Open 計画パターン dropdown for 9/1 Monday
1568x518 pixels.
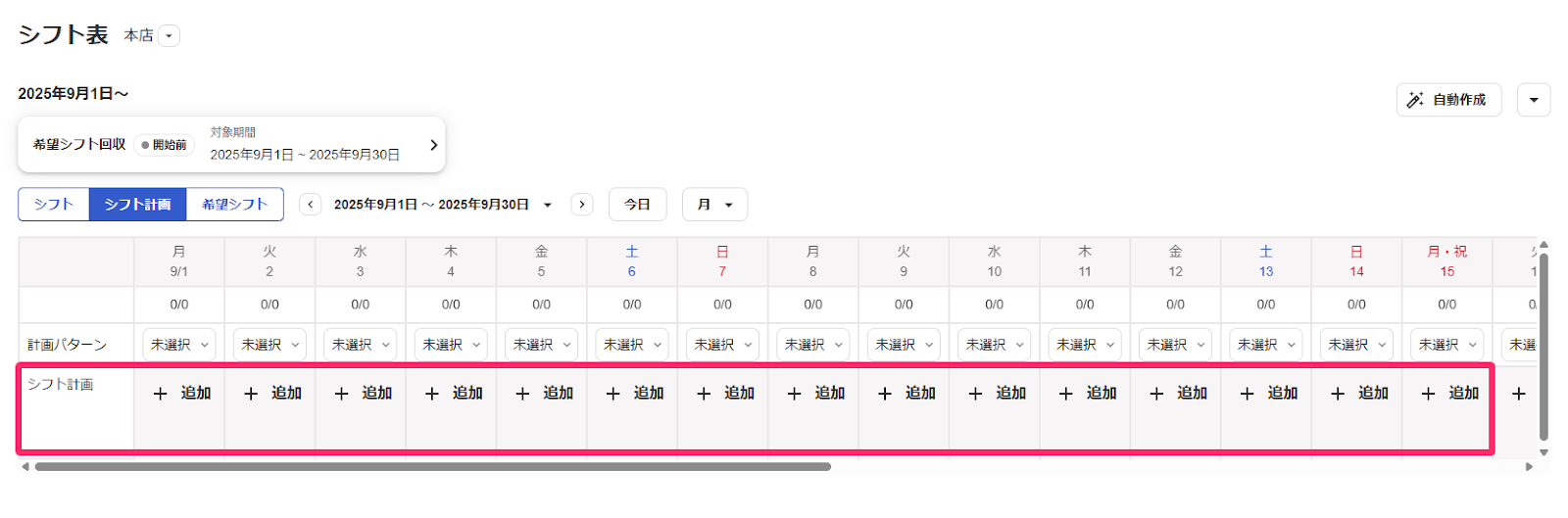tap(179, 345)
